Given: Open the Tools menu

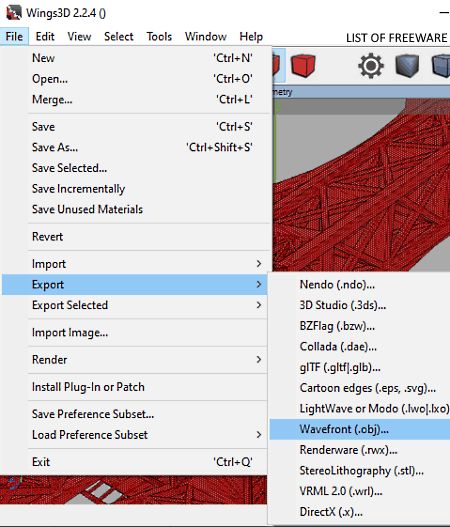Looking at the screenshot, I should [x=159, y=36].
